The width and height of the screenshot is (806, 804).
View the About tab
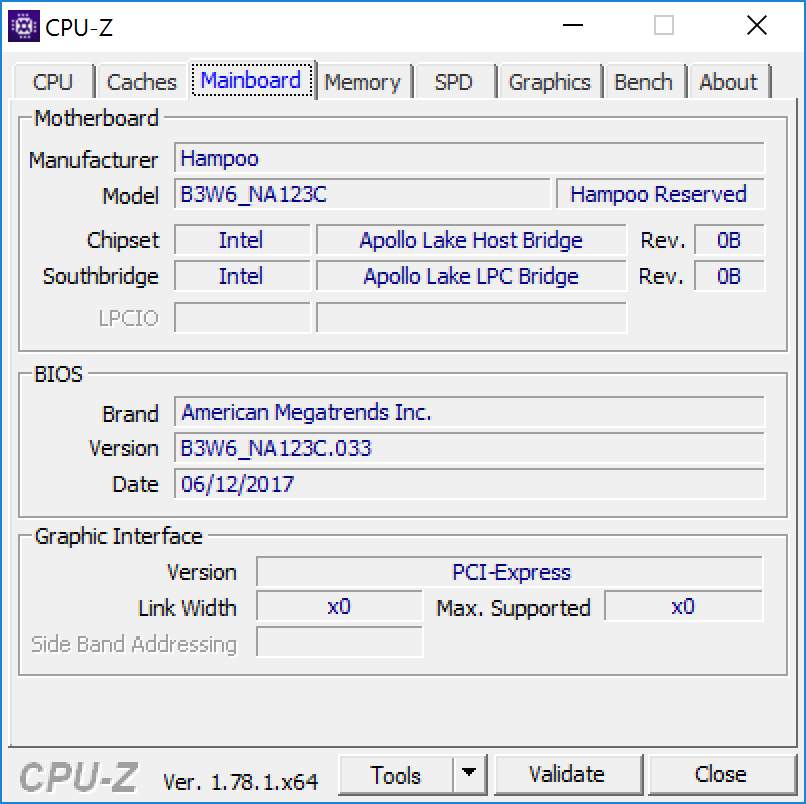click(x=728, y=82)
